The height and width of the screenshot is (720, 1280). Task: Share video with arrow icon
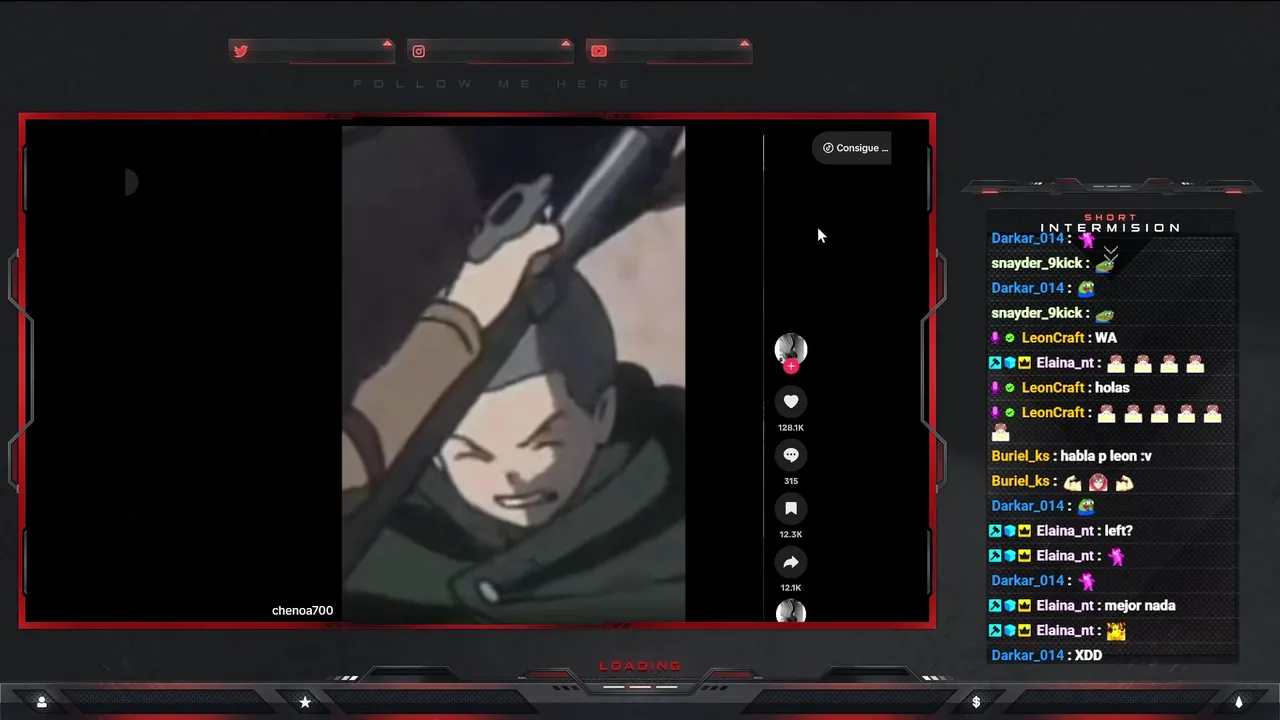(791, 562)
